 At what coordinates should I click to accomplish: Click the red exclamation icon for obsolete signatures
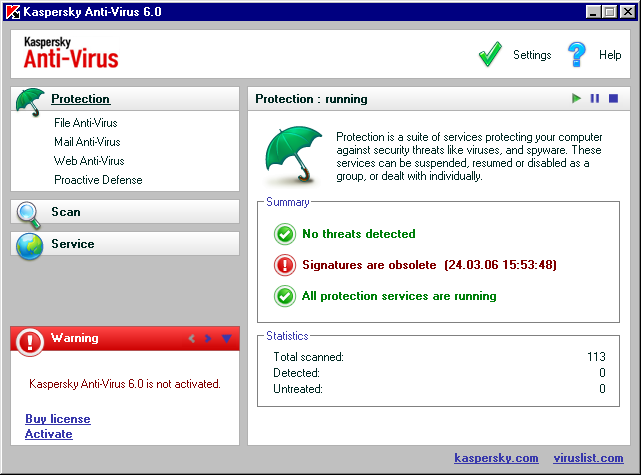point(285,265)
